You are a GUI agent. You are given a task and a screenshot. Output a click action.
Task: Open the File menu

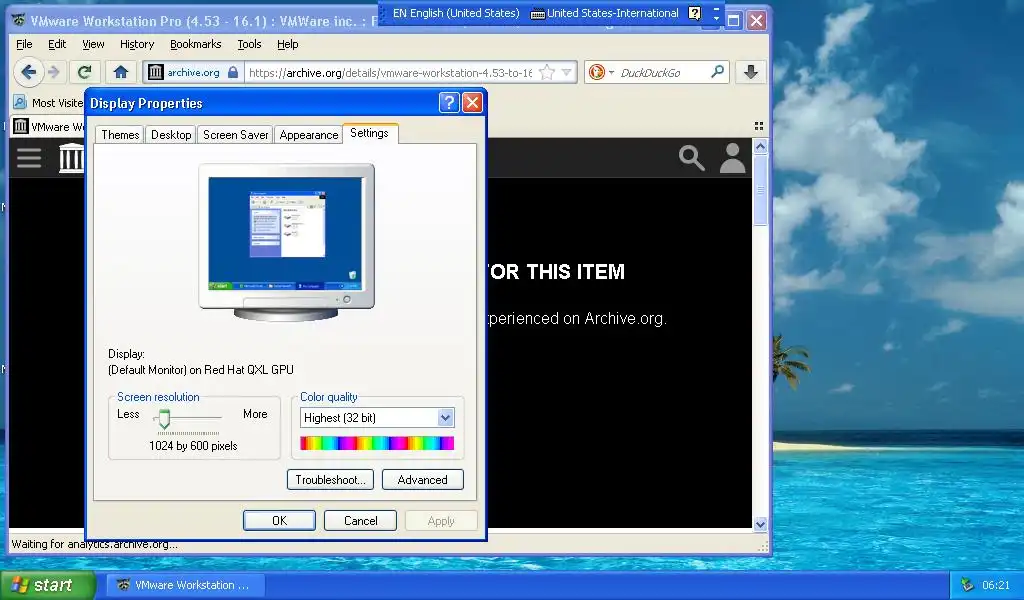24,44
